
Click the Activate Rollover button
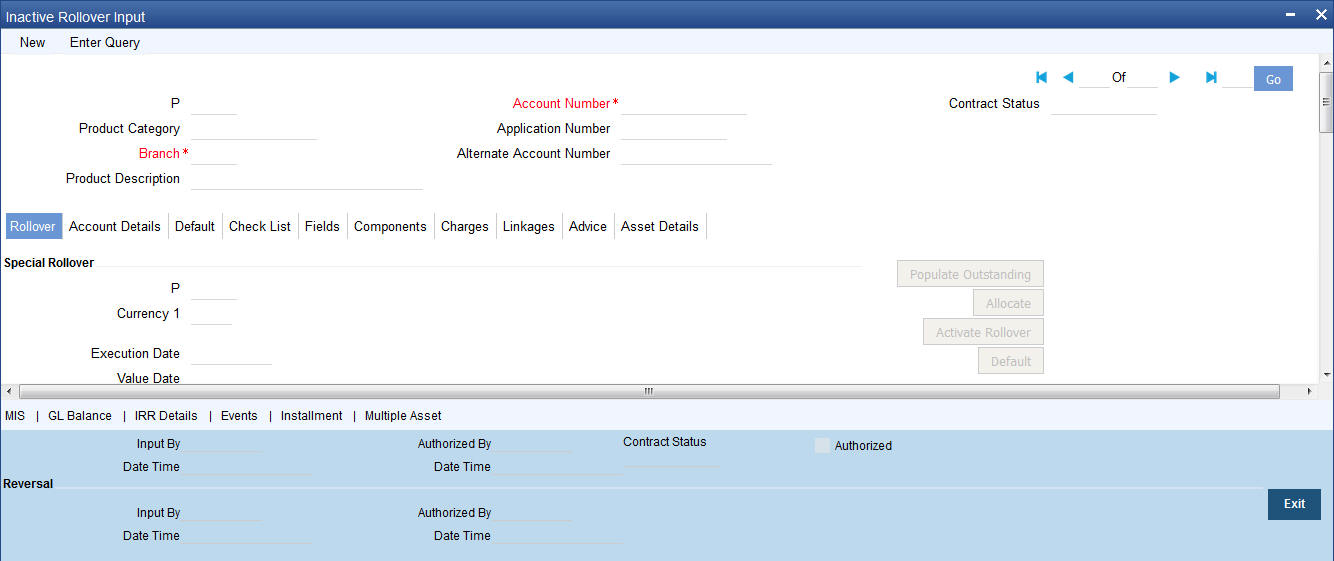click(983, 332)
